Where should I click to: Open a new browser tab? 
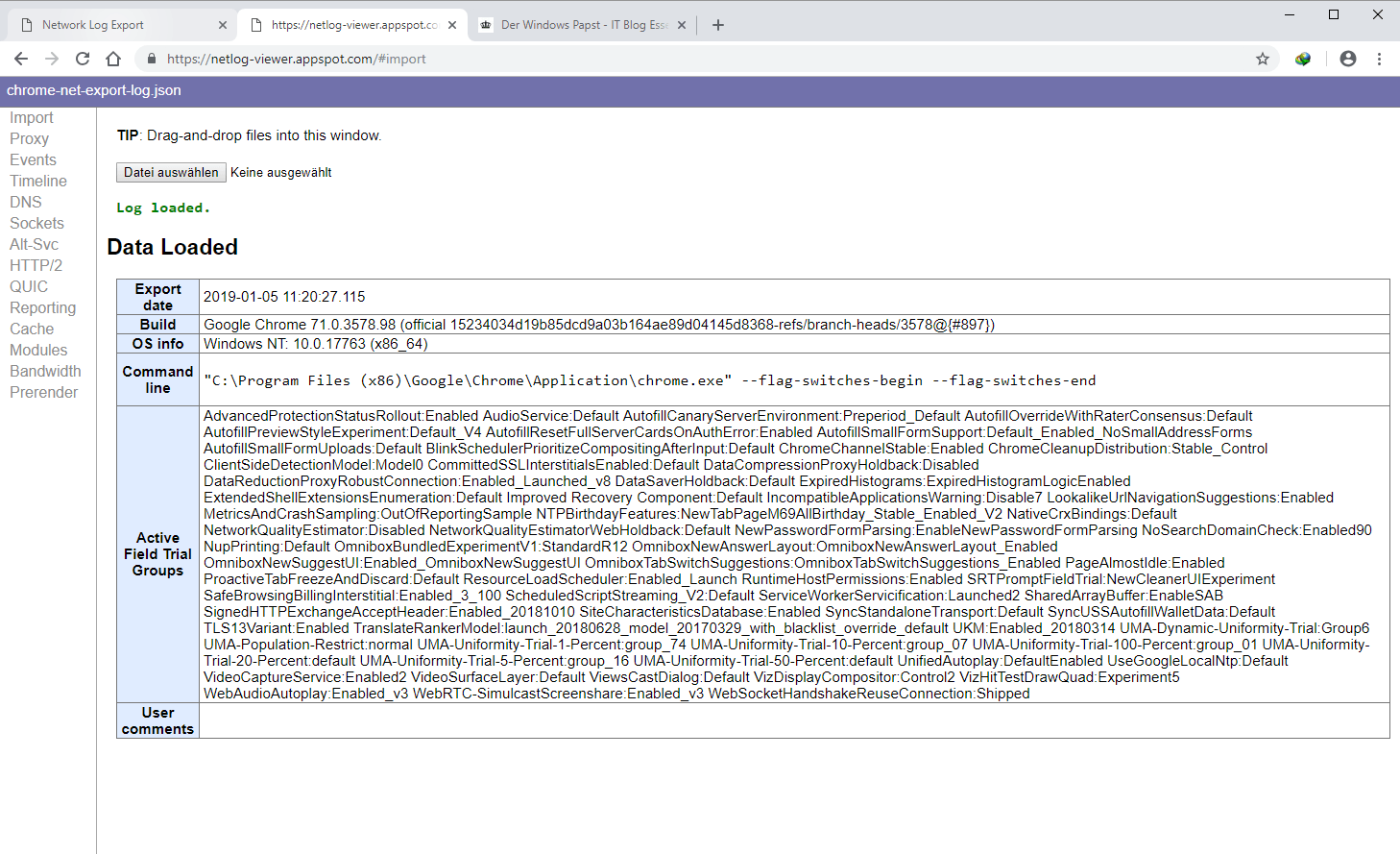point(717,25)
